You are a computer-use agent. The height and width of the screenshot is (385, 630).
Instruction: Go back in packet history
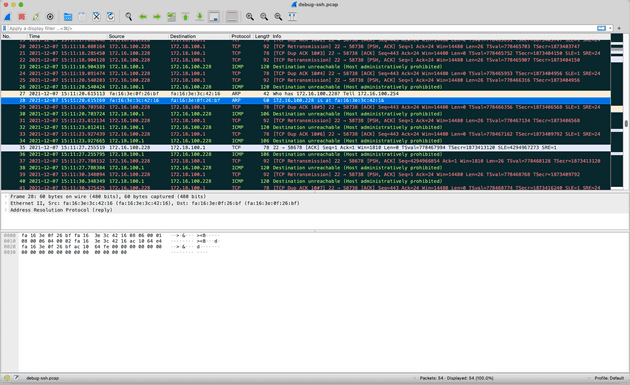143,17
